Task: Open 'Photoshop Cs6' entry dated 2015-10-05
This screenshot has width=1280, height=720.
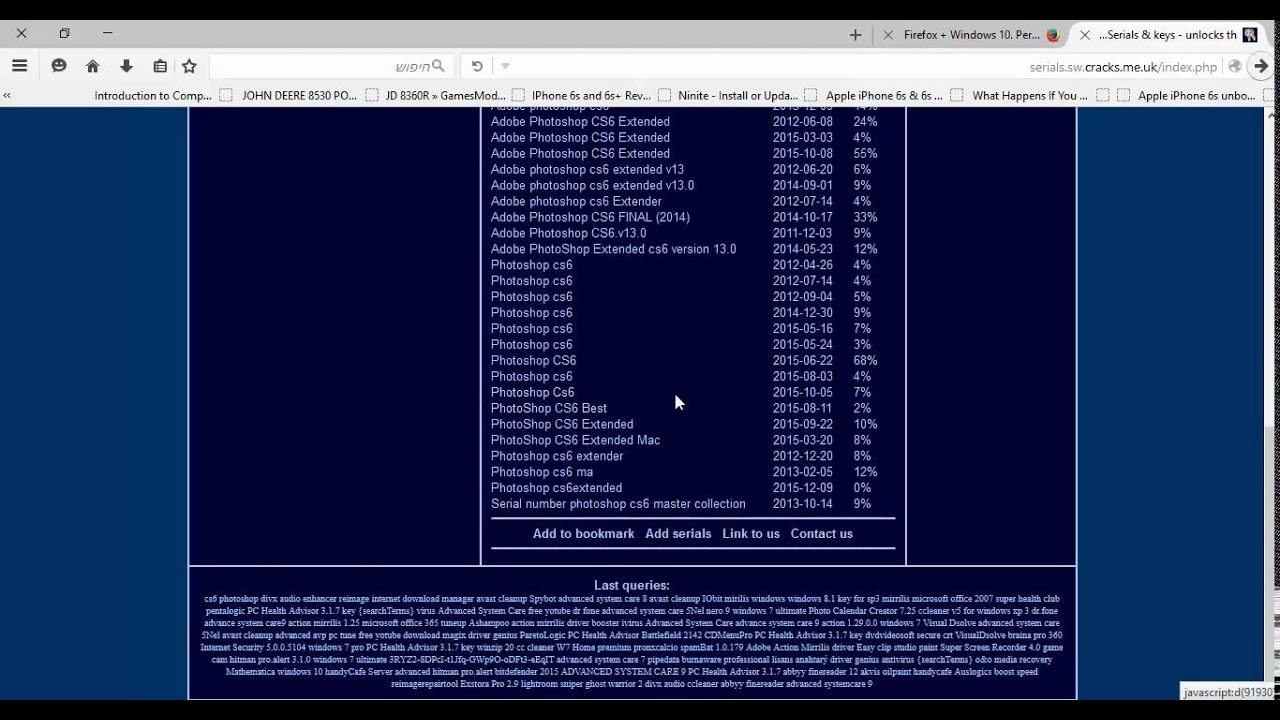Action: pyautogui.click(x=532, y=393)
